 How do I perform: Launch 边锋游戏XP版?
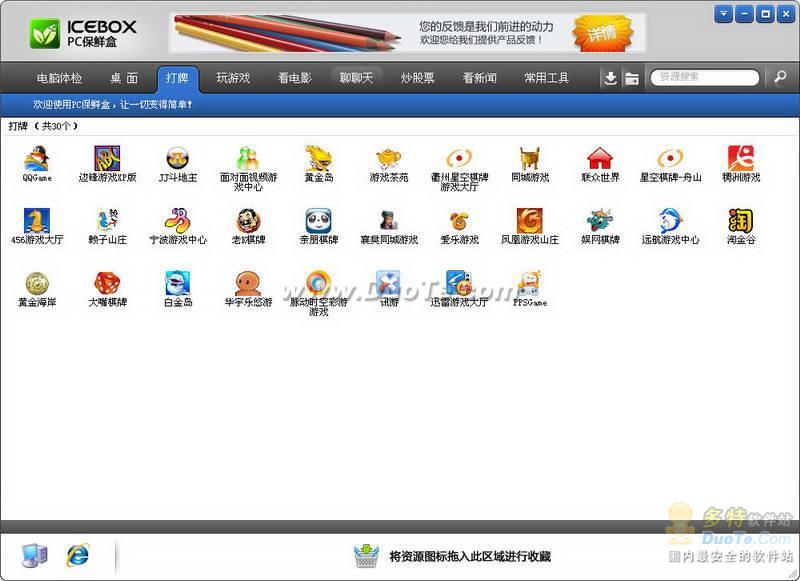(107, 159)
